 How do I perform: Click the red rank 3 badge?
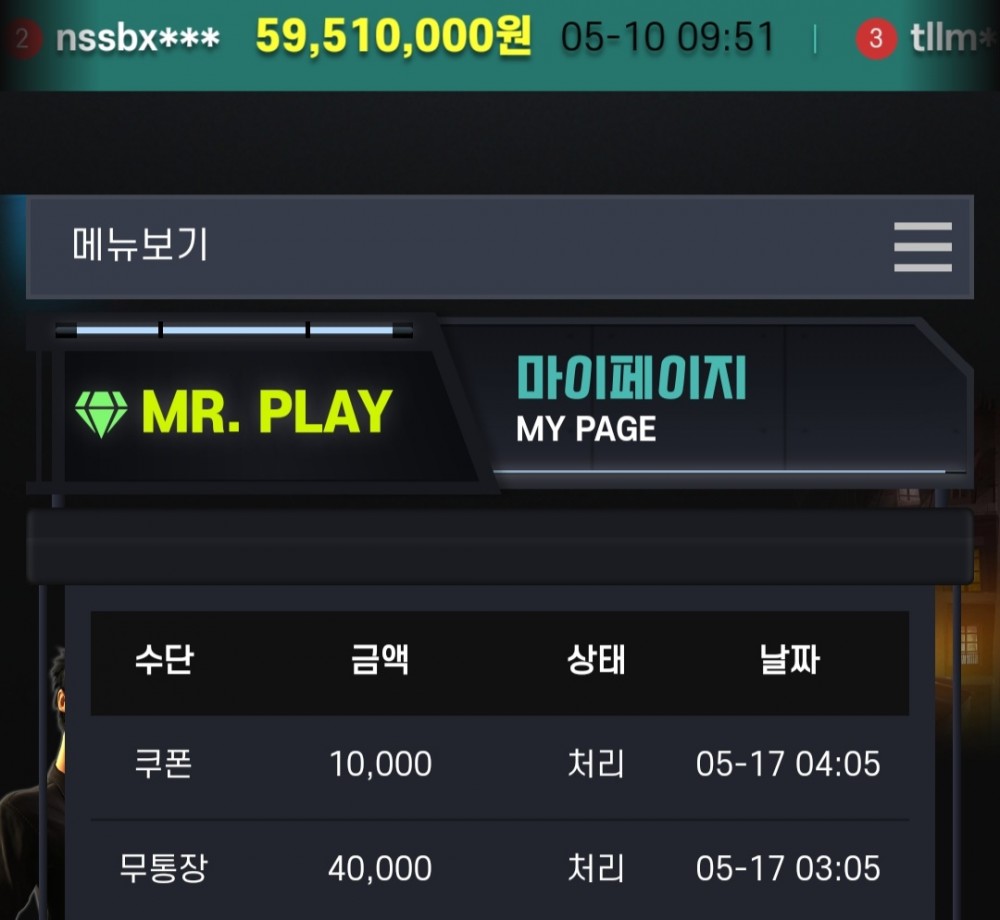(876, 39)
